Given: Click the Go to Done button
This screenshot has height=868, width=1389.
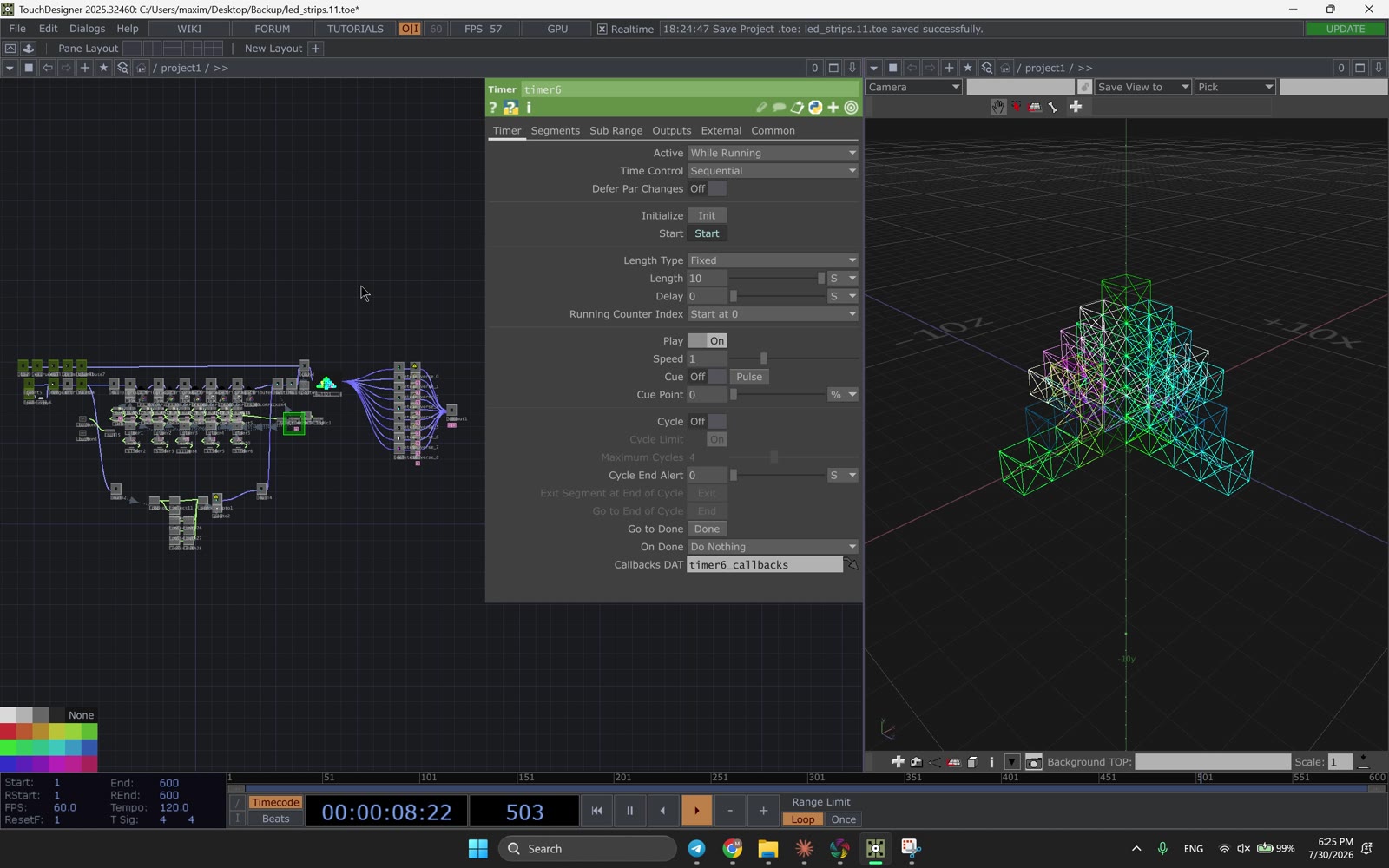Looking at the screenshot, I should click(x=707, y=529).
